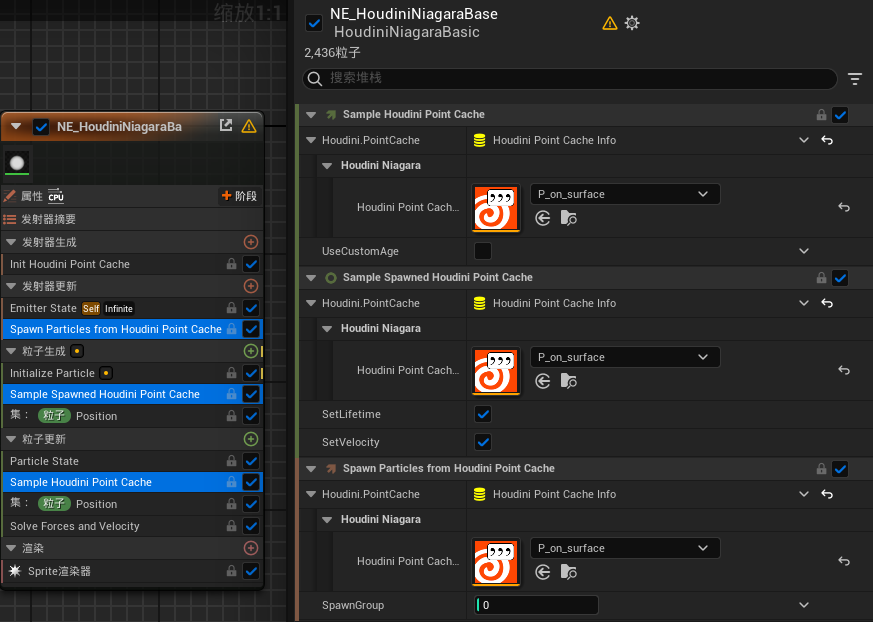Toggle the NE_HoudiniNiagaraBase header checkbox in the stack
The height and width of the screenshot is (622, 873).
(314, 23)
